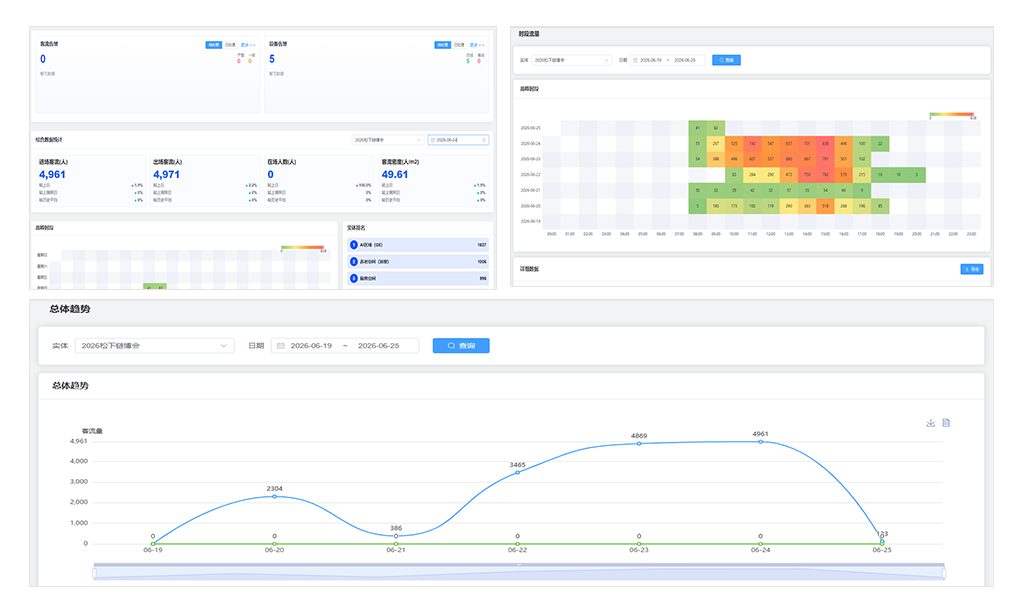Screen dimensions: 1023x614
Task: Open the data view icon beside download
Action: coord(946,423)
